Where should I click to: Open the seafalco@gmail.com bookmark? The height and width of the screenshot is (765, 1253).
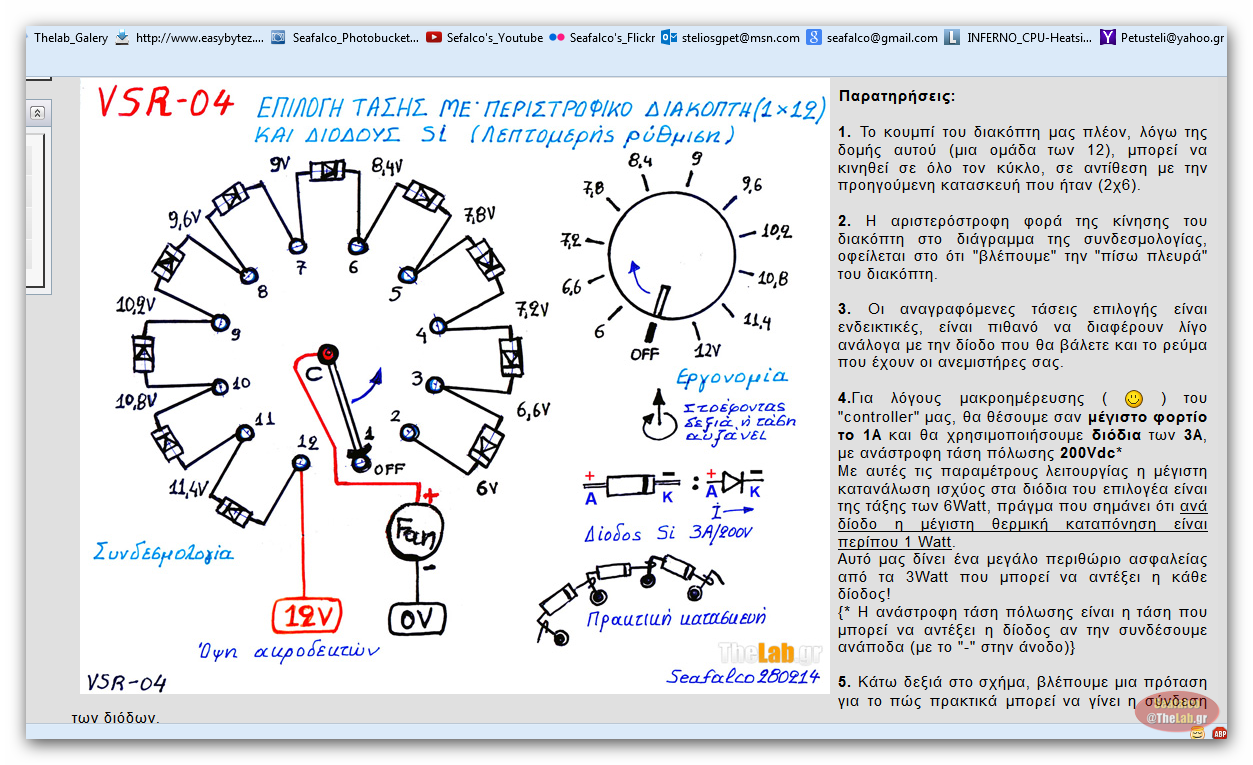click(x=883, y=38)
